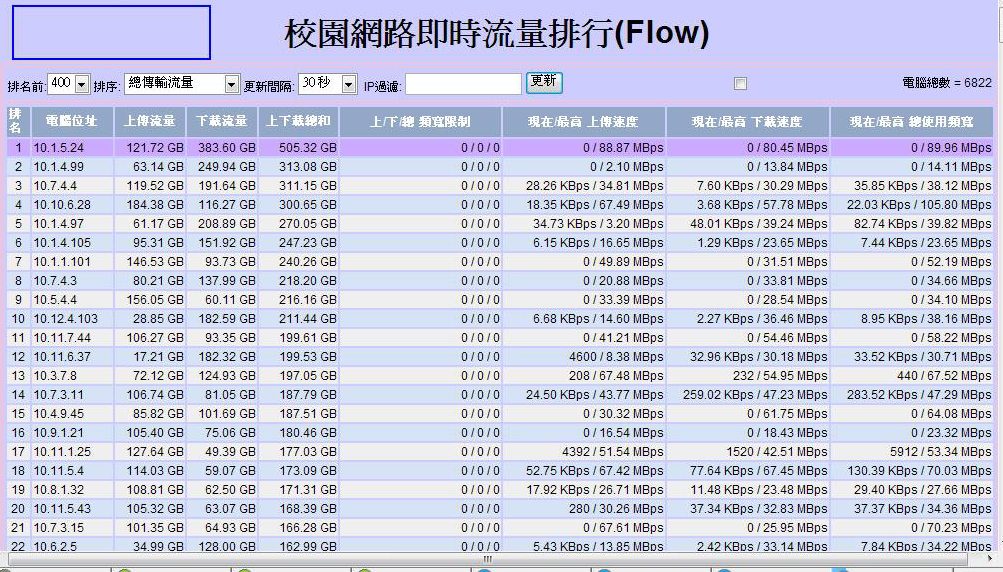Click the 0 / 70.23 MBps bandwidth cell
The height and width of the screenshot is (572, 1003).
tap(912, 528)
